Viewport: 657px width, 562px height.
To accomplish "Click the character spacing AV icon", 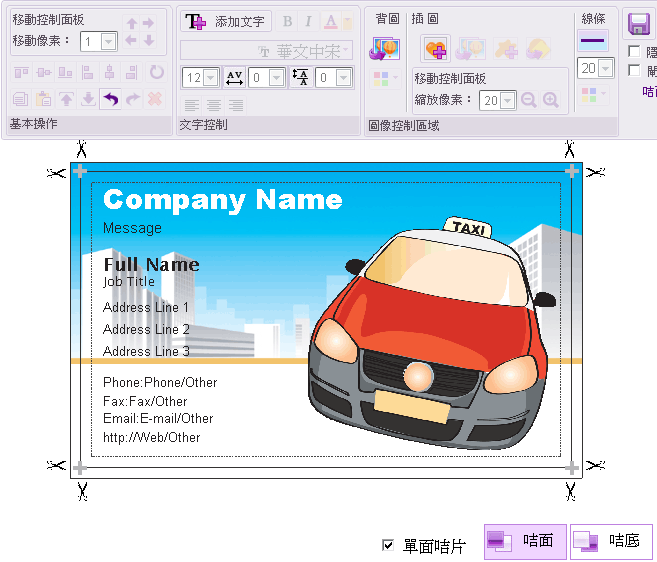I will pyautogui.click(x=234, y=77).
